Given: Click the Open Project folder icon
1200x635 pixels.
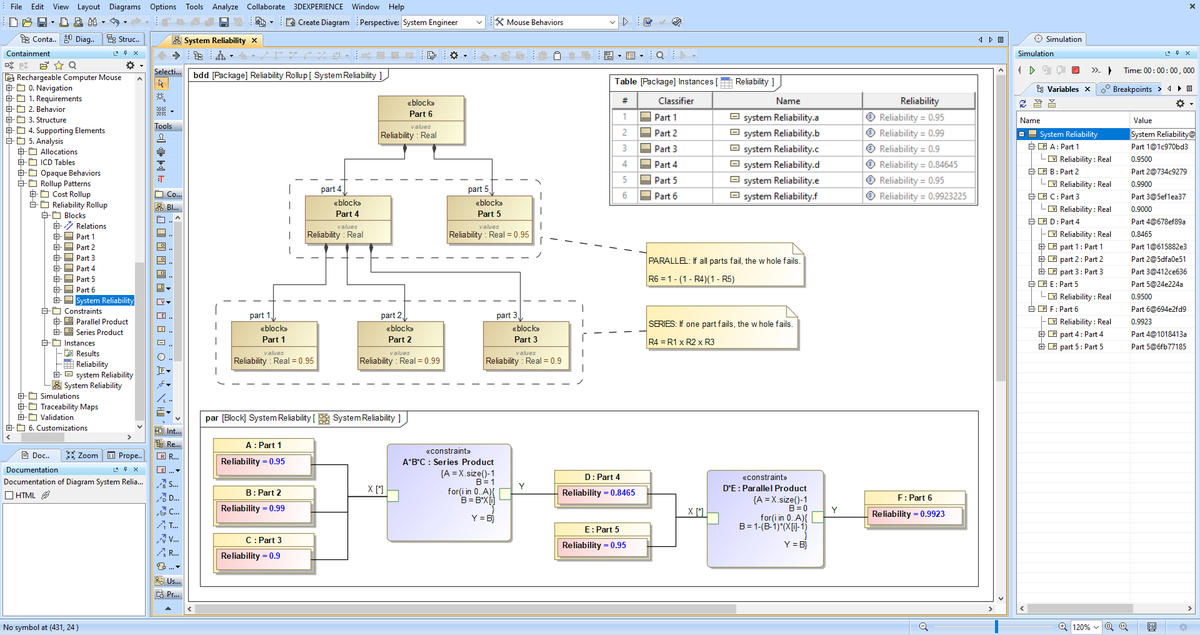Looking at the screenshot, I should point(27,22).
